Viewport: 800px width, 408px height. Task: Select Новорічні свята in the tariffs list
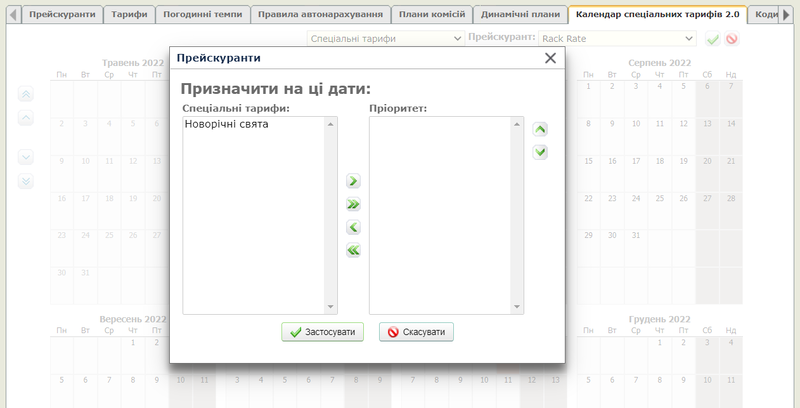(227, 125)
